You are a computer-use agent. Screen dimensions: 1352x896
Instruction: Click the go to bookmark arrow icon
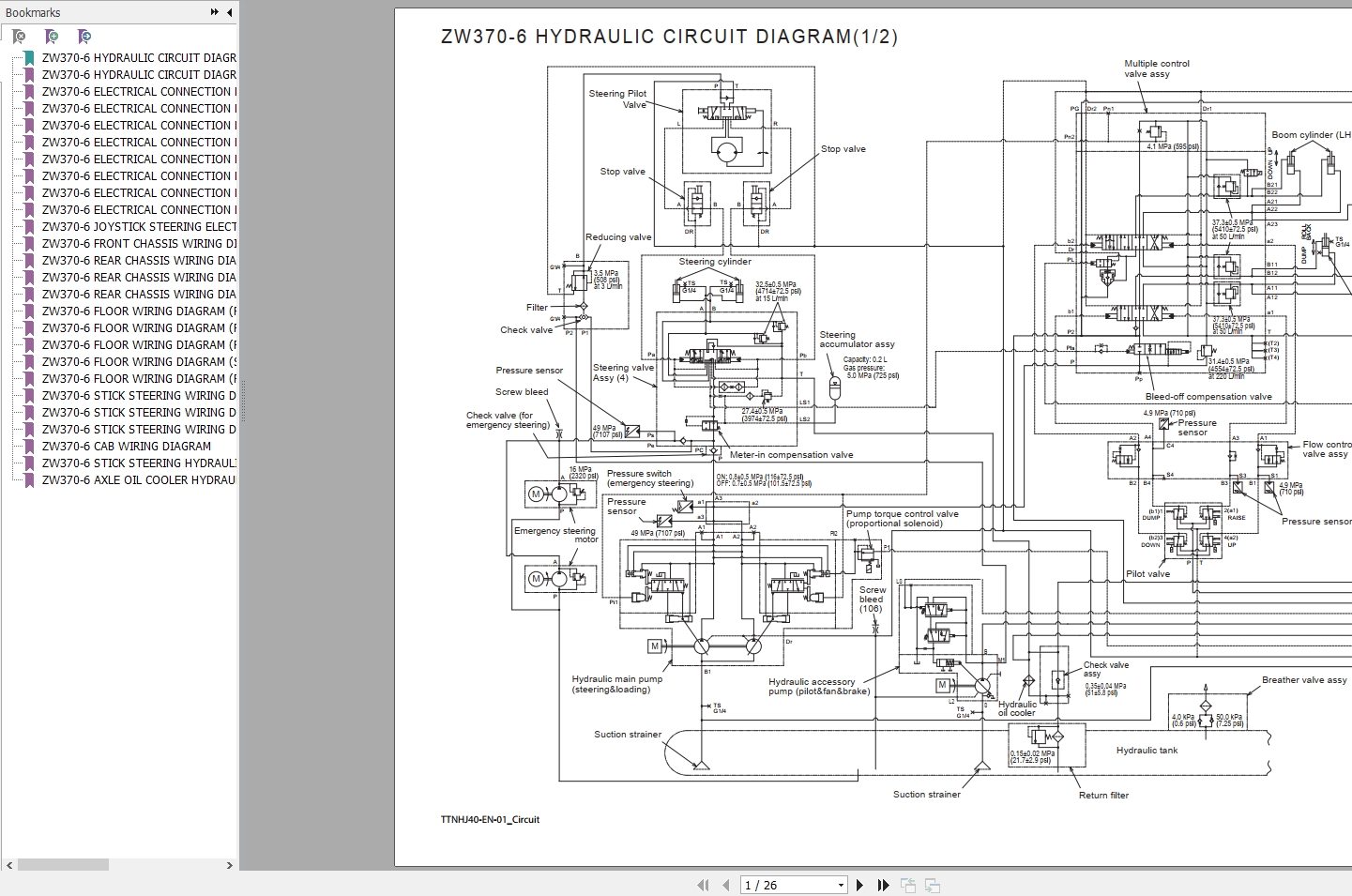tap(84, 37)
